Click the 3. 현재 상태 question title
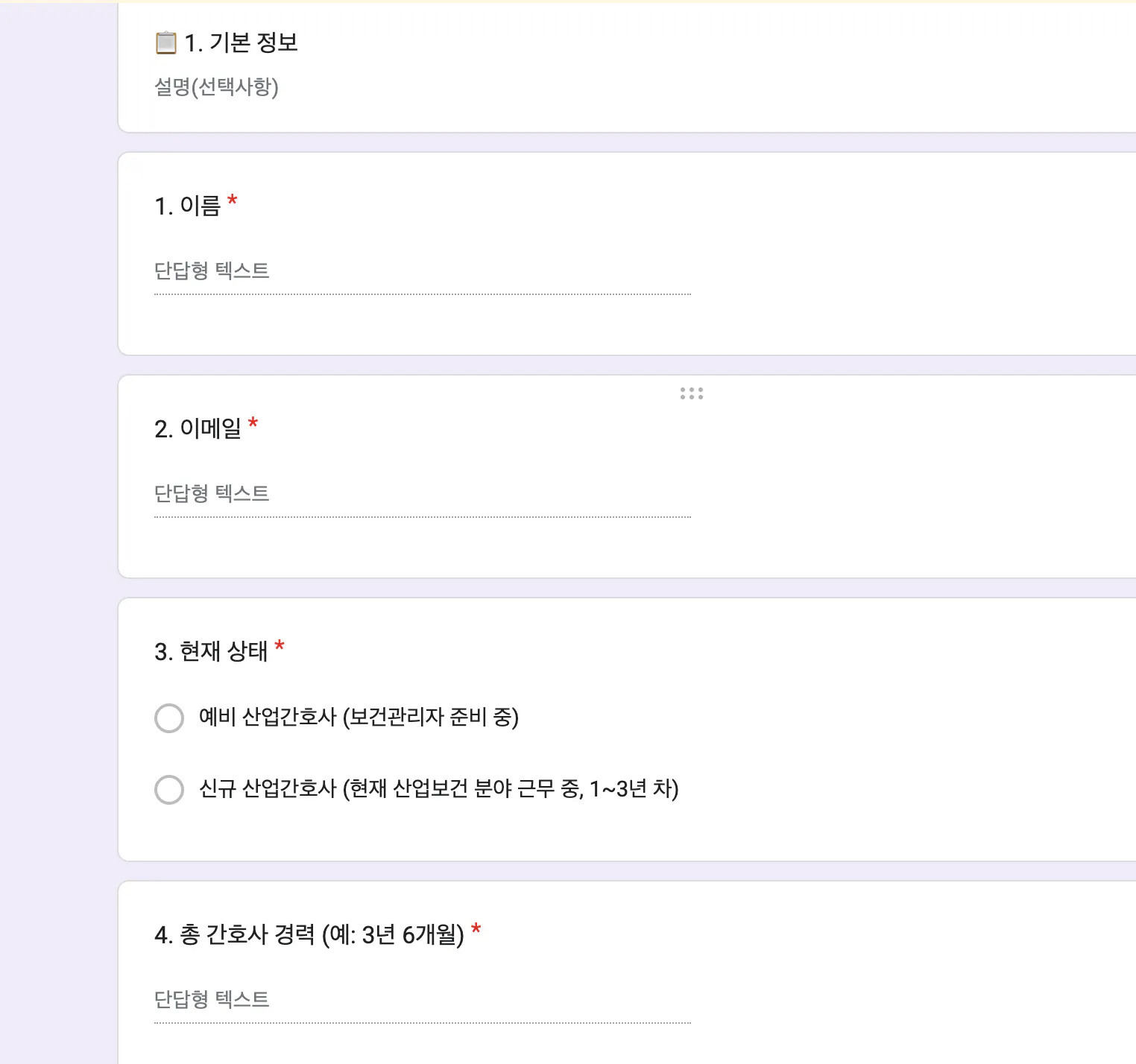Screen dimensions: 1136x1064 211,651
